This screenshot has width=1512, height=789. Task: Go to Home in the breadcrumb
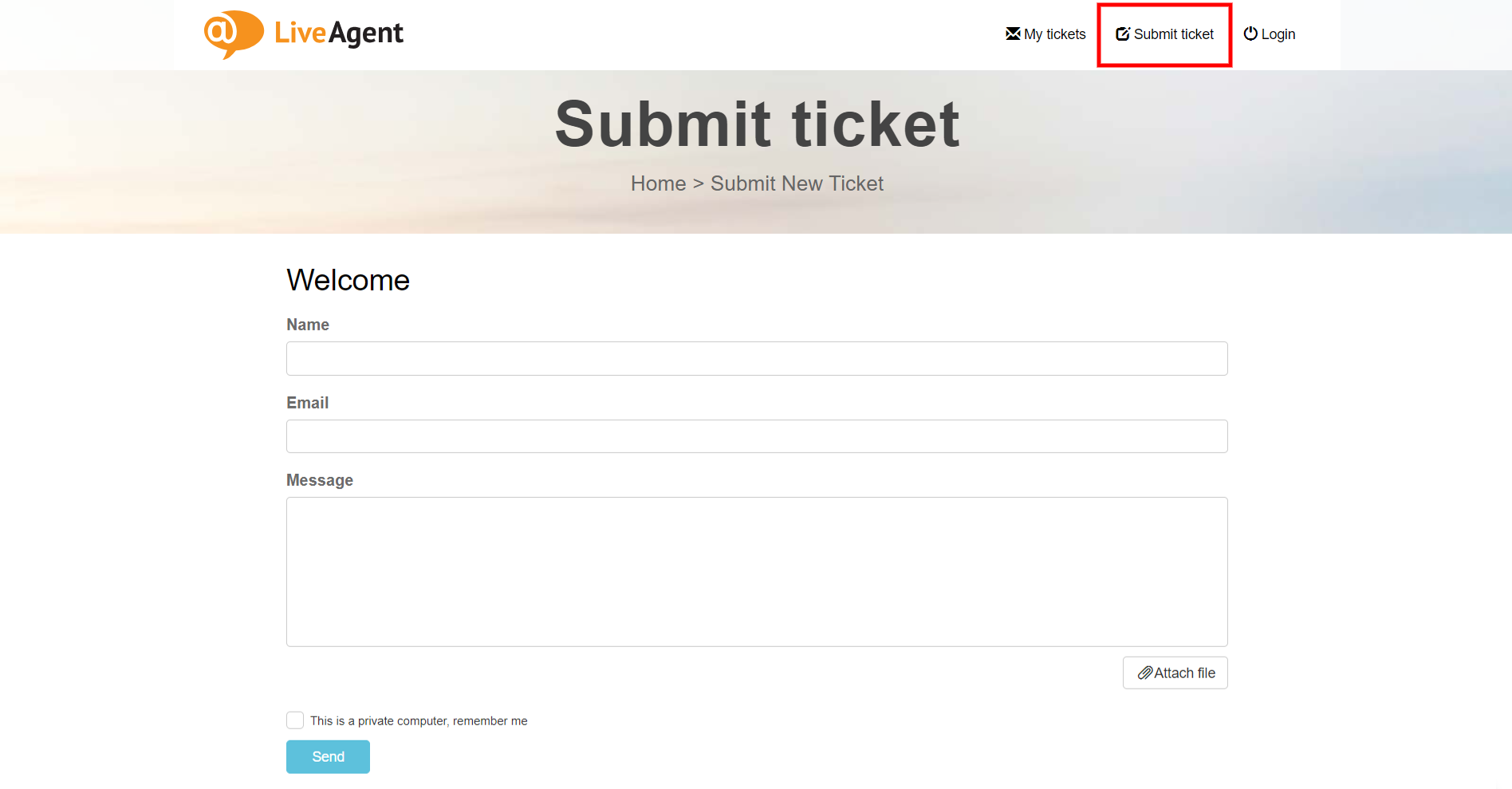[658, 183]
